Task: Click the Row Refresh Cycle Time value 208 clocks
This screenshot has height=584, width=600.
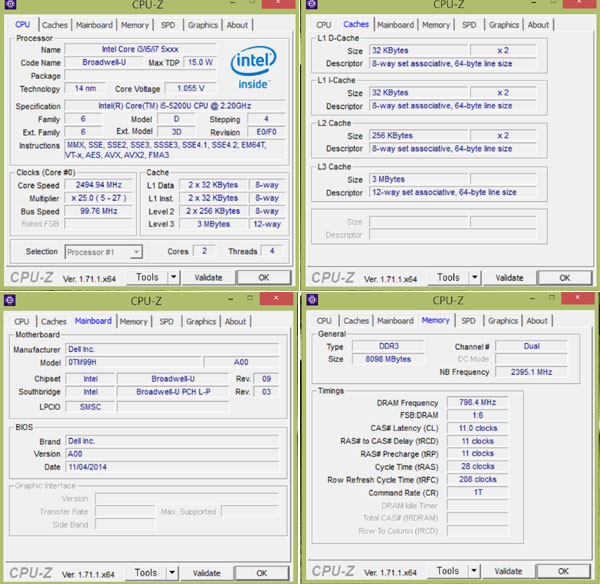Action: click(478, 479)
